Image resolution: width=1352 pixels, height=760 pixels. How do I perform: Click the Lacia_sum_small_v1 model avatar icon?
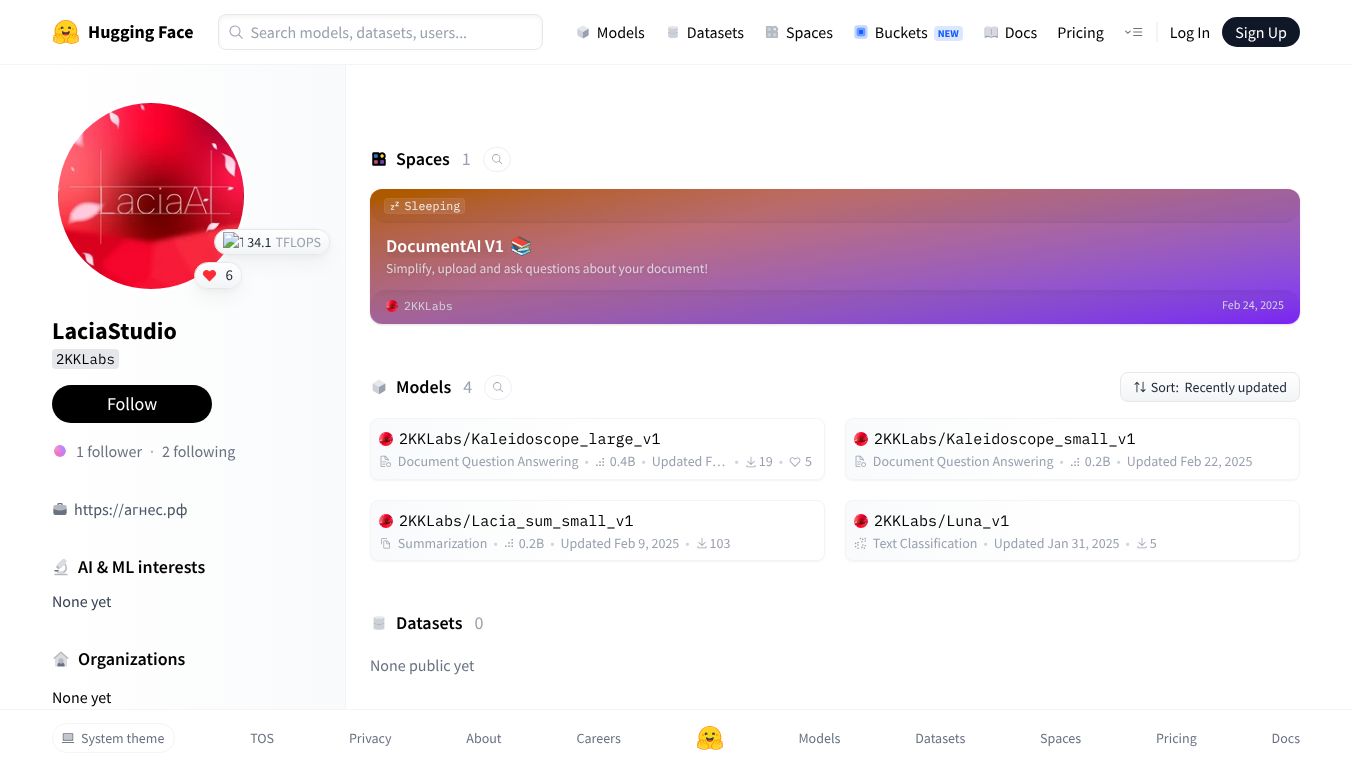(386, 521)
